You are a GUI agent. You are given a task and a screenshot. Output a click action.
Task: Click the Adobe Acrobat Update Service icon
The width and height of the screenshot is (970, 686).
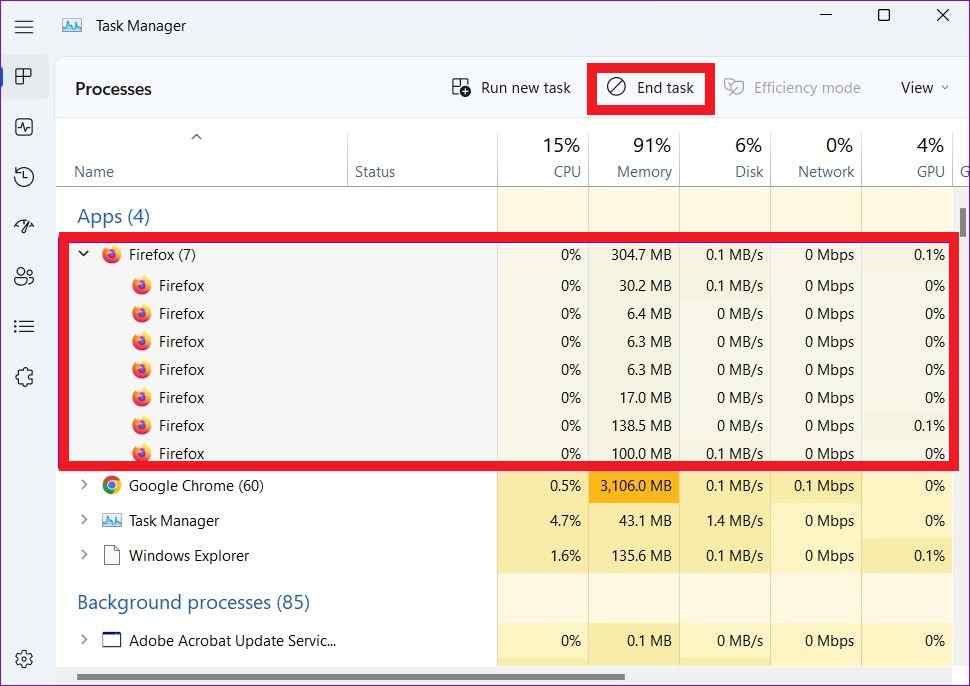(x=112, y=640)
